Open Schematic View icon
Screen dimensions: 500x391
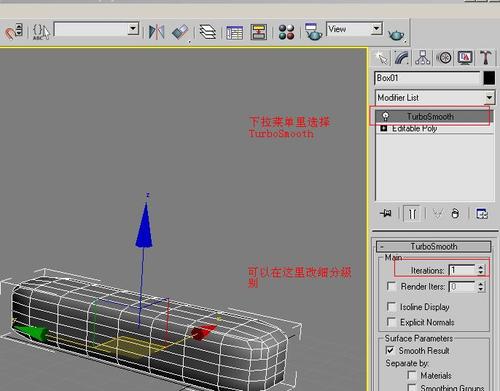[x=259, y=32]
